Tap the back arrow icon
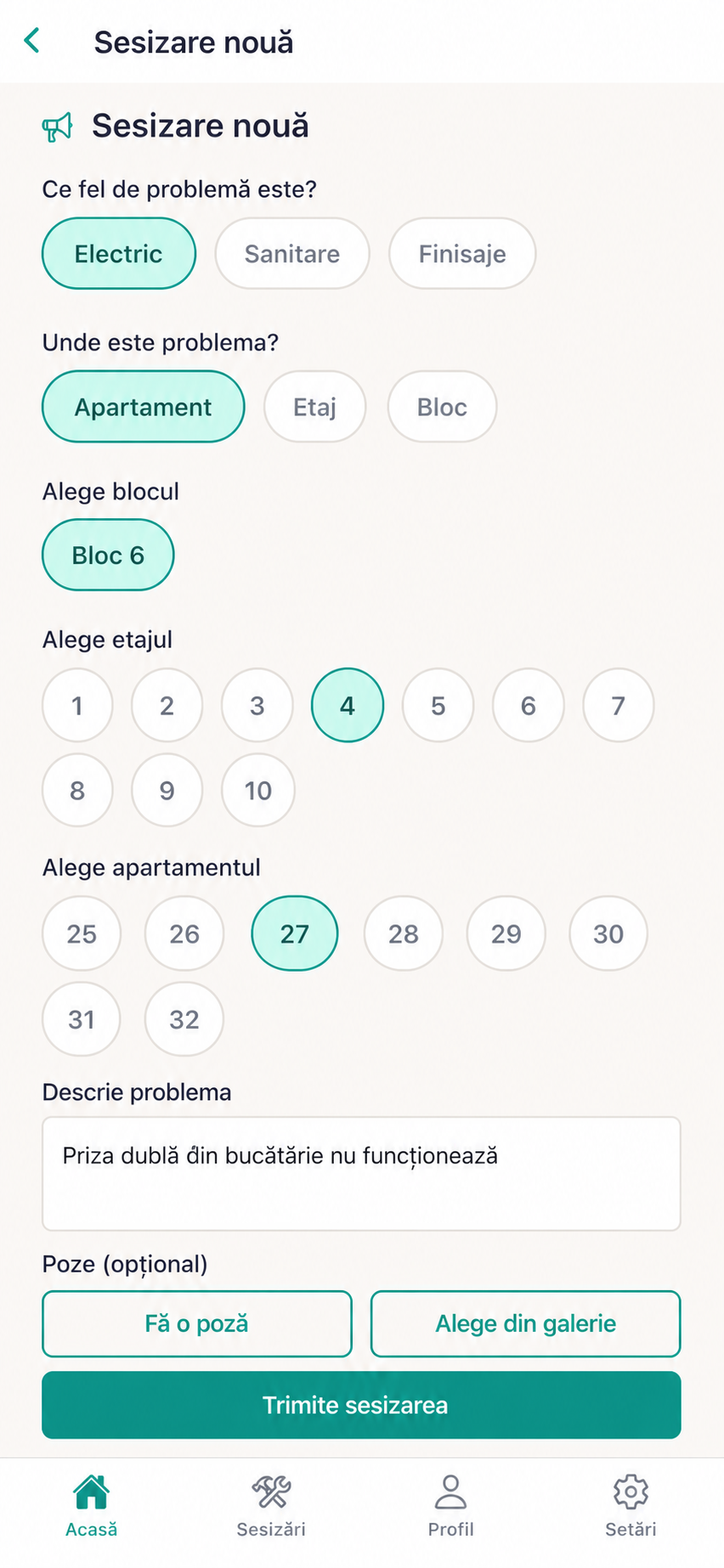This screenshot has width=724, height=1568. pos(32,40)
